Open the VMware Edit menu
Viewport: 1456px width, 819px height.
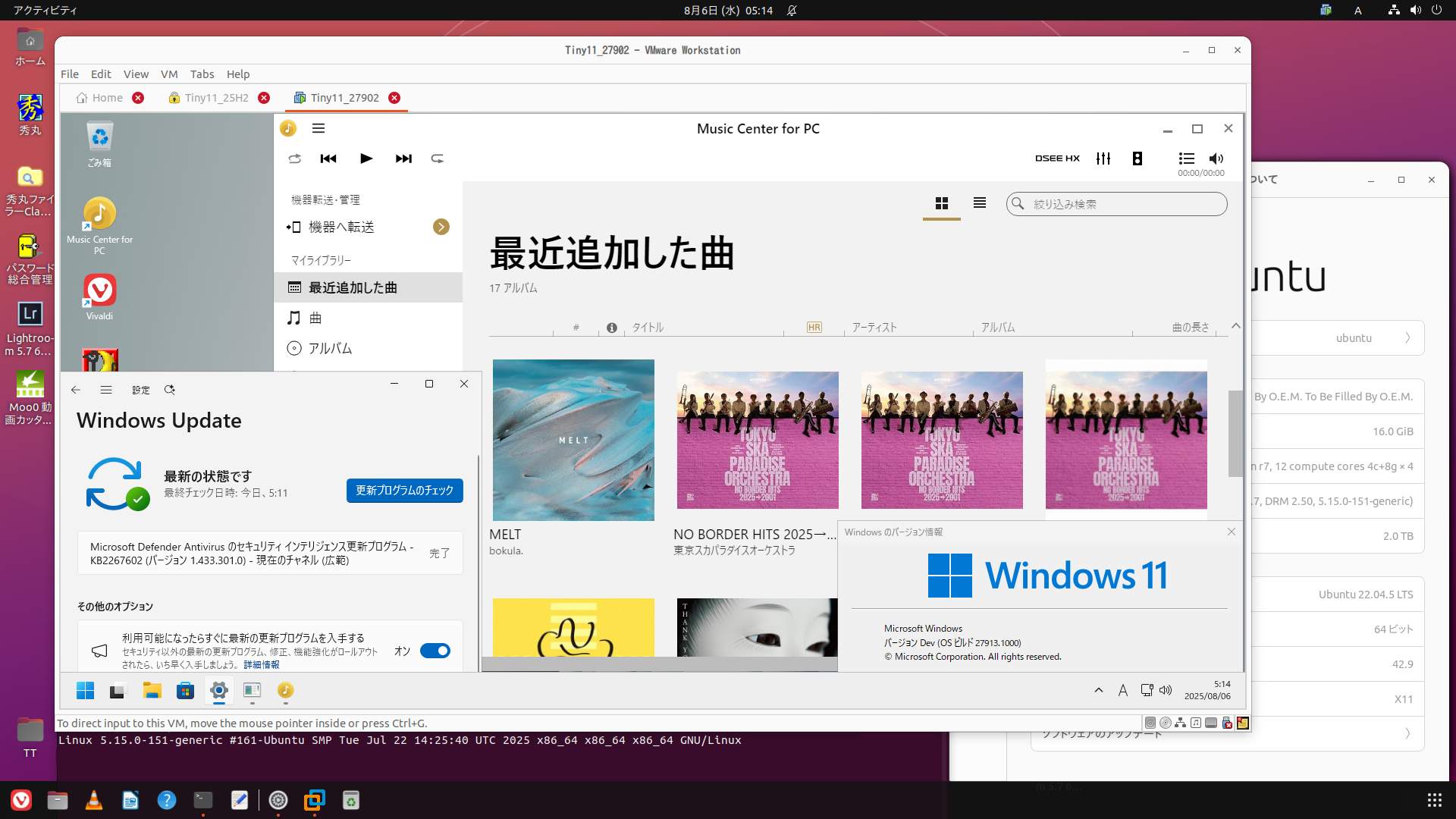pos(101,74)
